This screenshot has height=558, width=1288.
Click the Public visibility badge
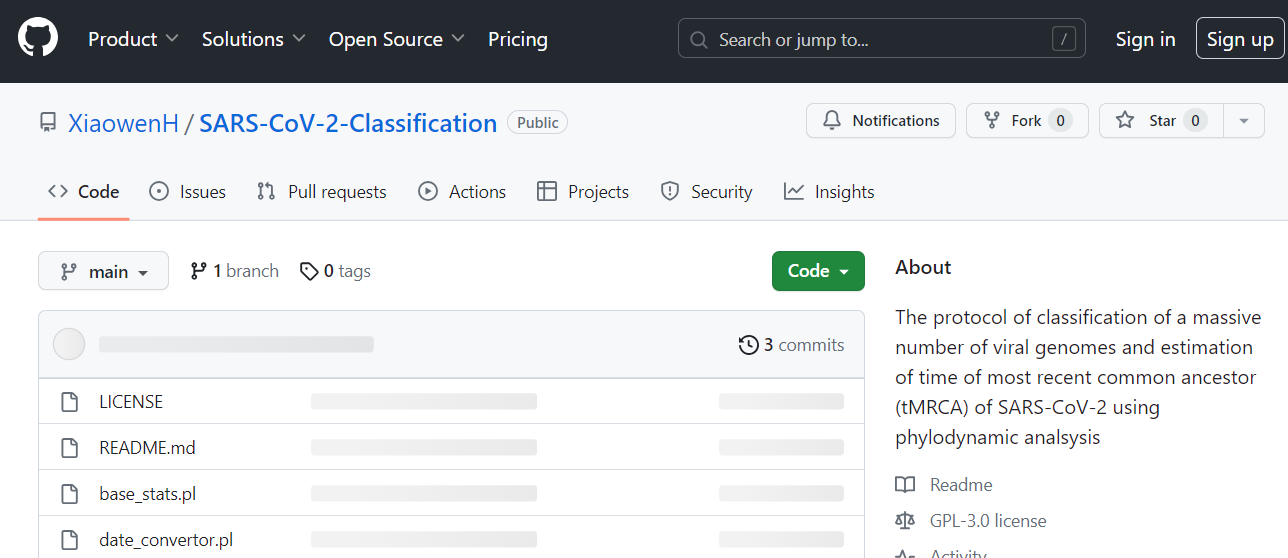[538, 122]
